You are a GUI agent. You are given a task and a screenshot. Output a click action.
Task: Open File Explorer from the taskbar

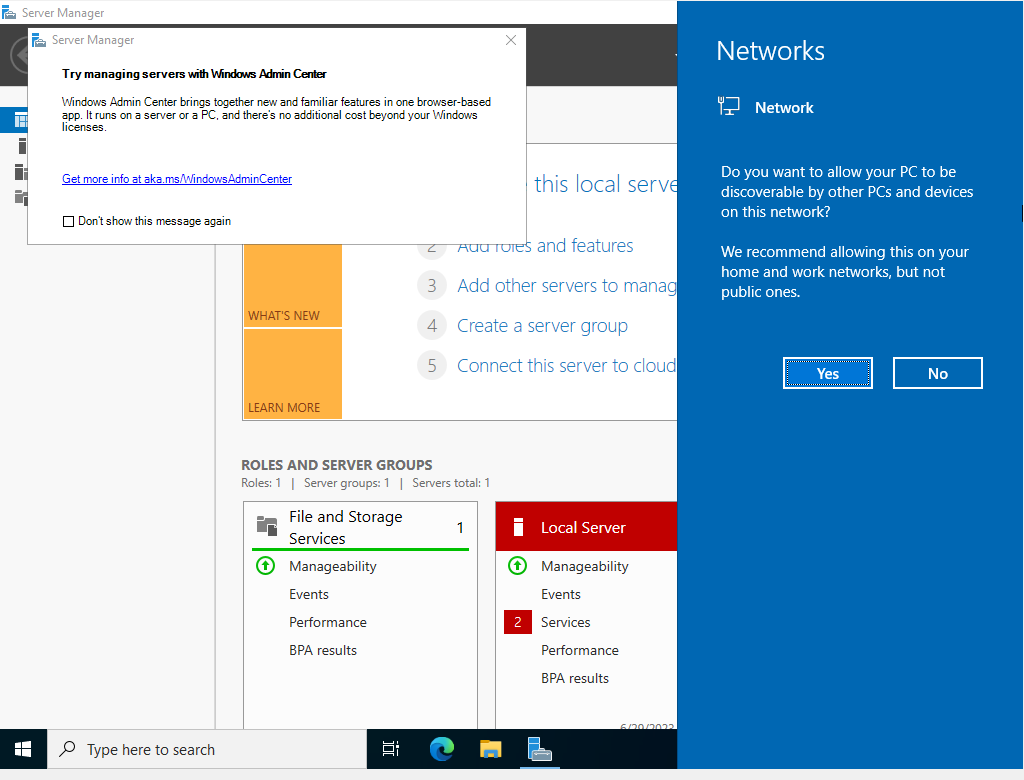click(x=490, y=749)
